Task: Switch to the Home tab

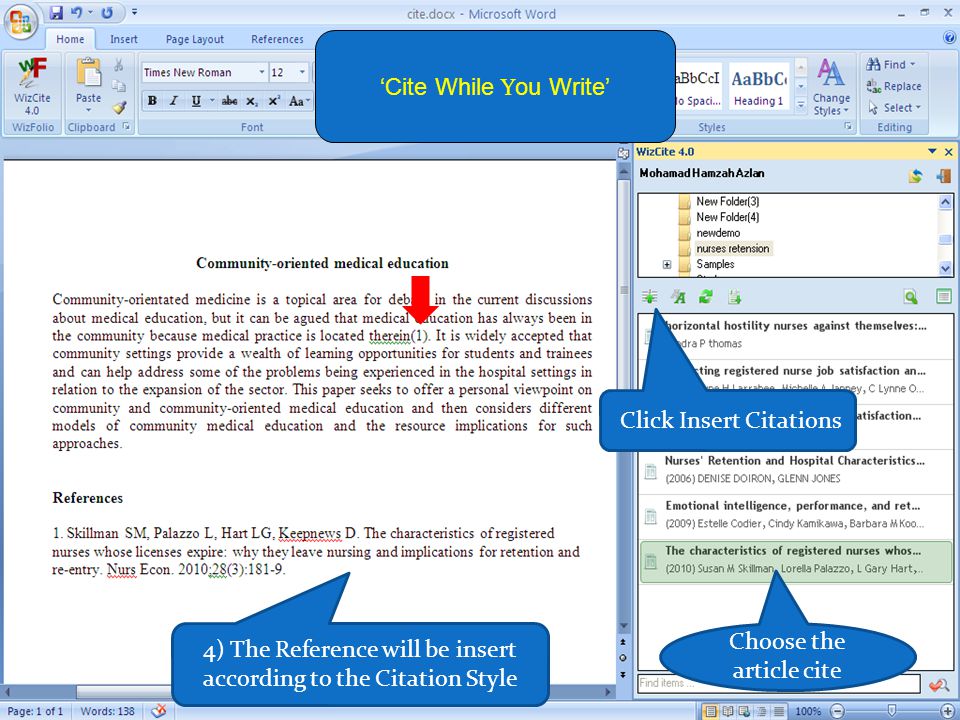Action: point(70,39)
